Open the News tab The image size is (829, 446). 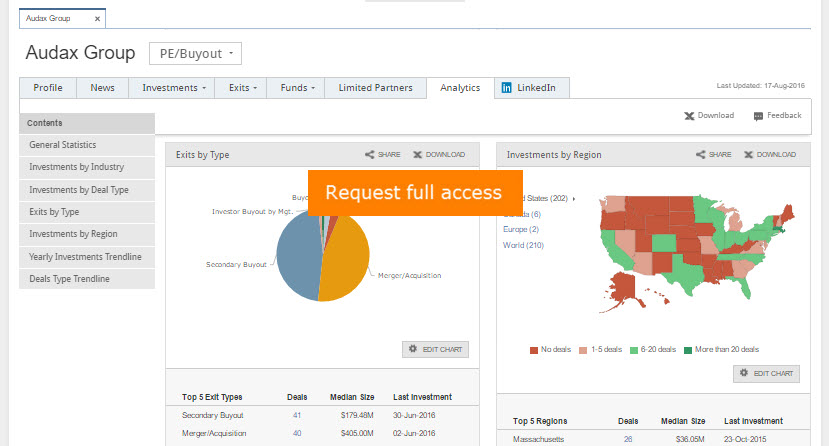(x=103, y=88)
